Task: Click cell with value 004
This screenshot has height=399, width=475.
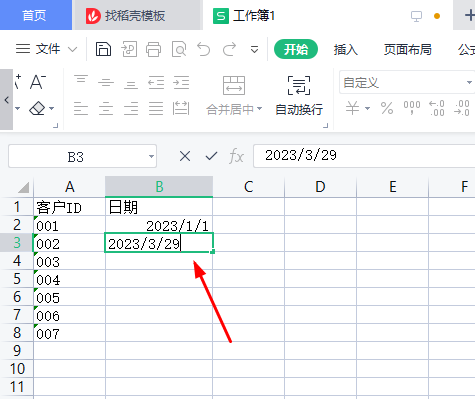Action: tap(69, 279)
